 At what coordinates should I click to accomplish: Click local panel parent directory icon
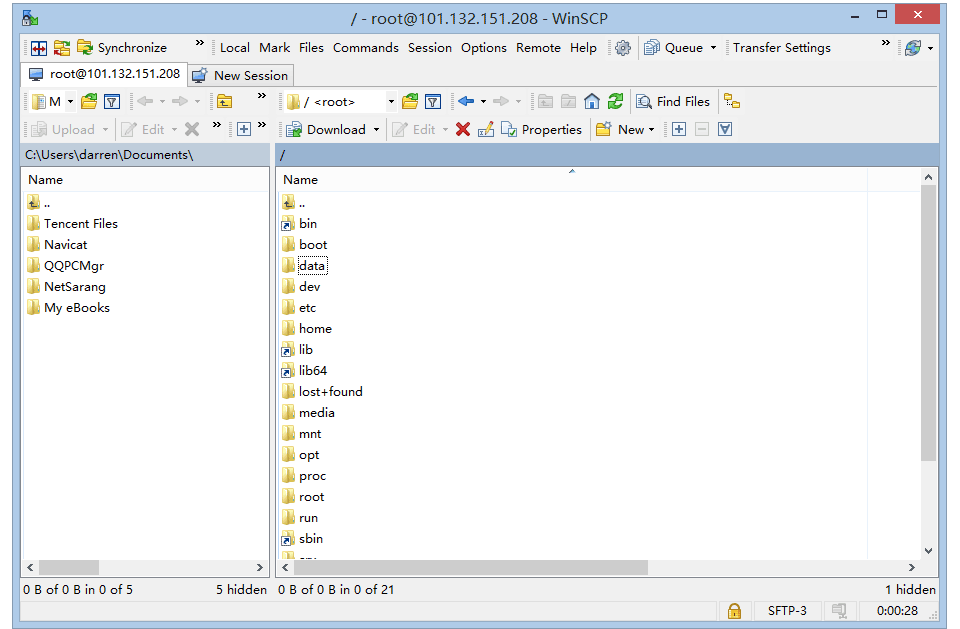coord(225,102)
